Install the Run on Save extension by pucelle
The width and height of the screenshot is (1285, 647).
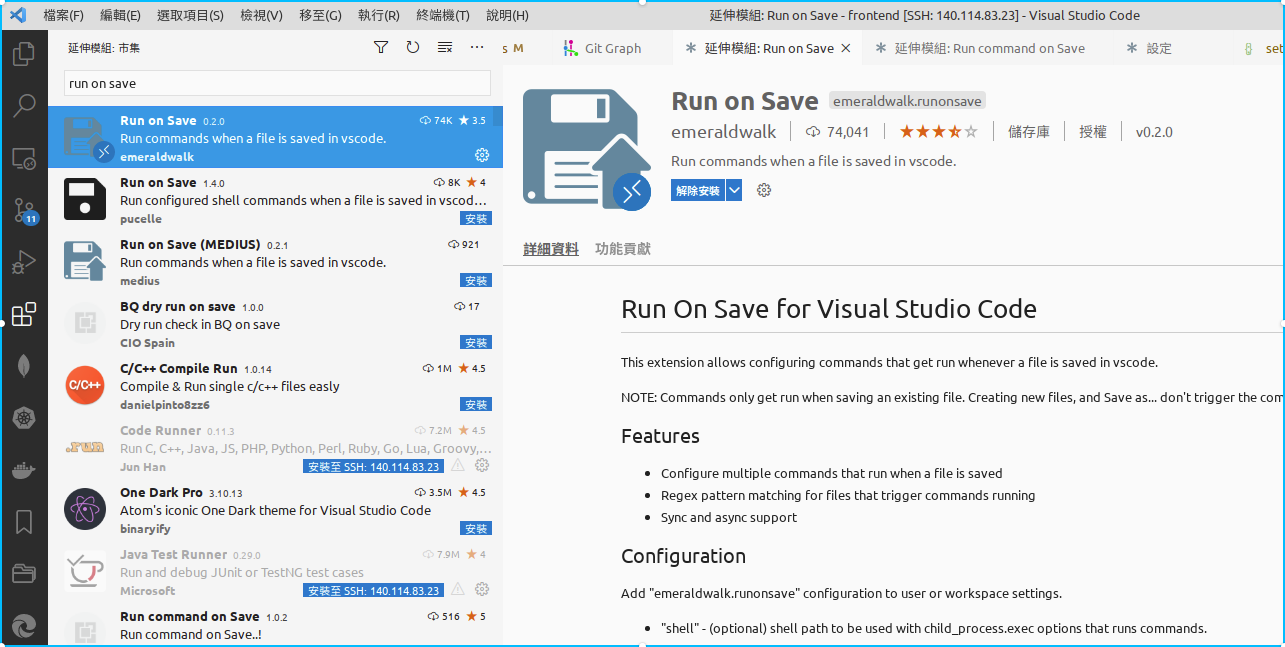click(476, 218)
